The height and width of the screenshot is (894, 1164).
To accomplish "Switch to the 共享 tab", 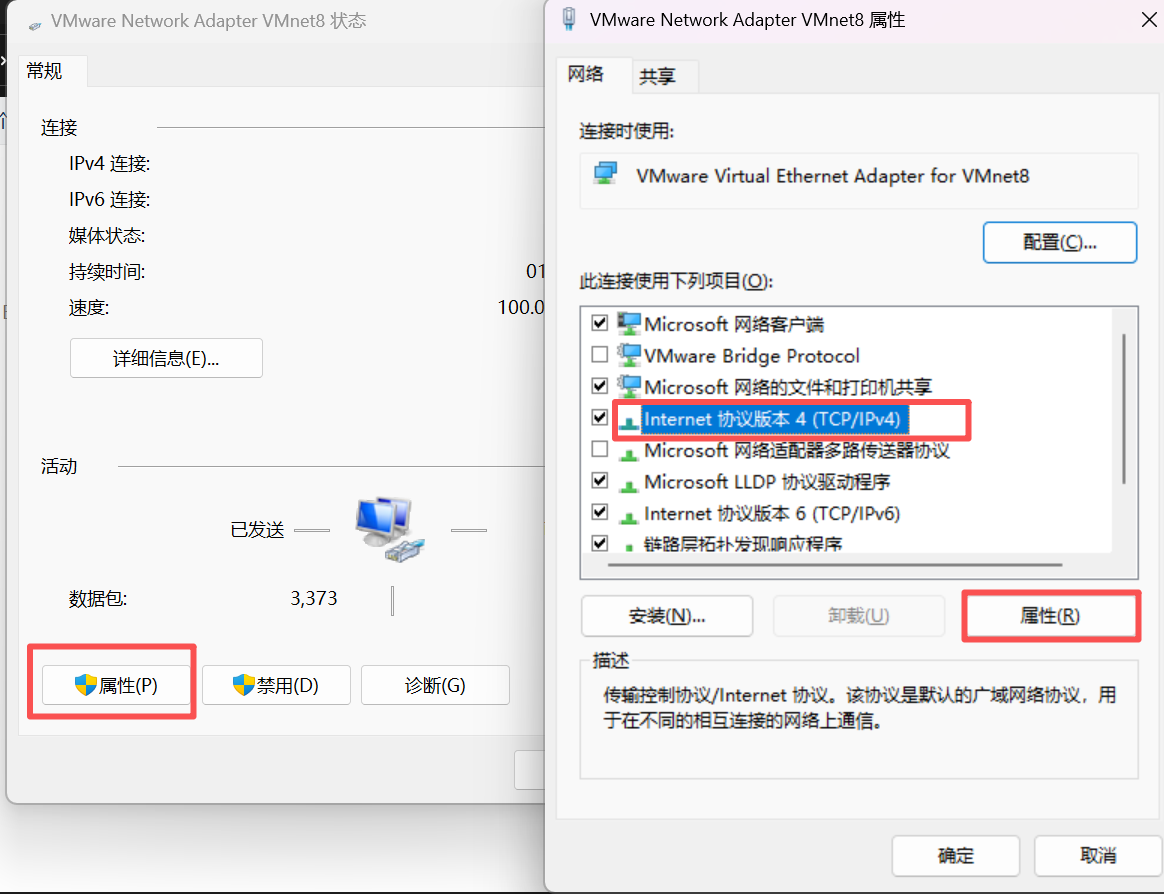I will (x=658, y=76).
